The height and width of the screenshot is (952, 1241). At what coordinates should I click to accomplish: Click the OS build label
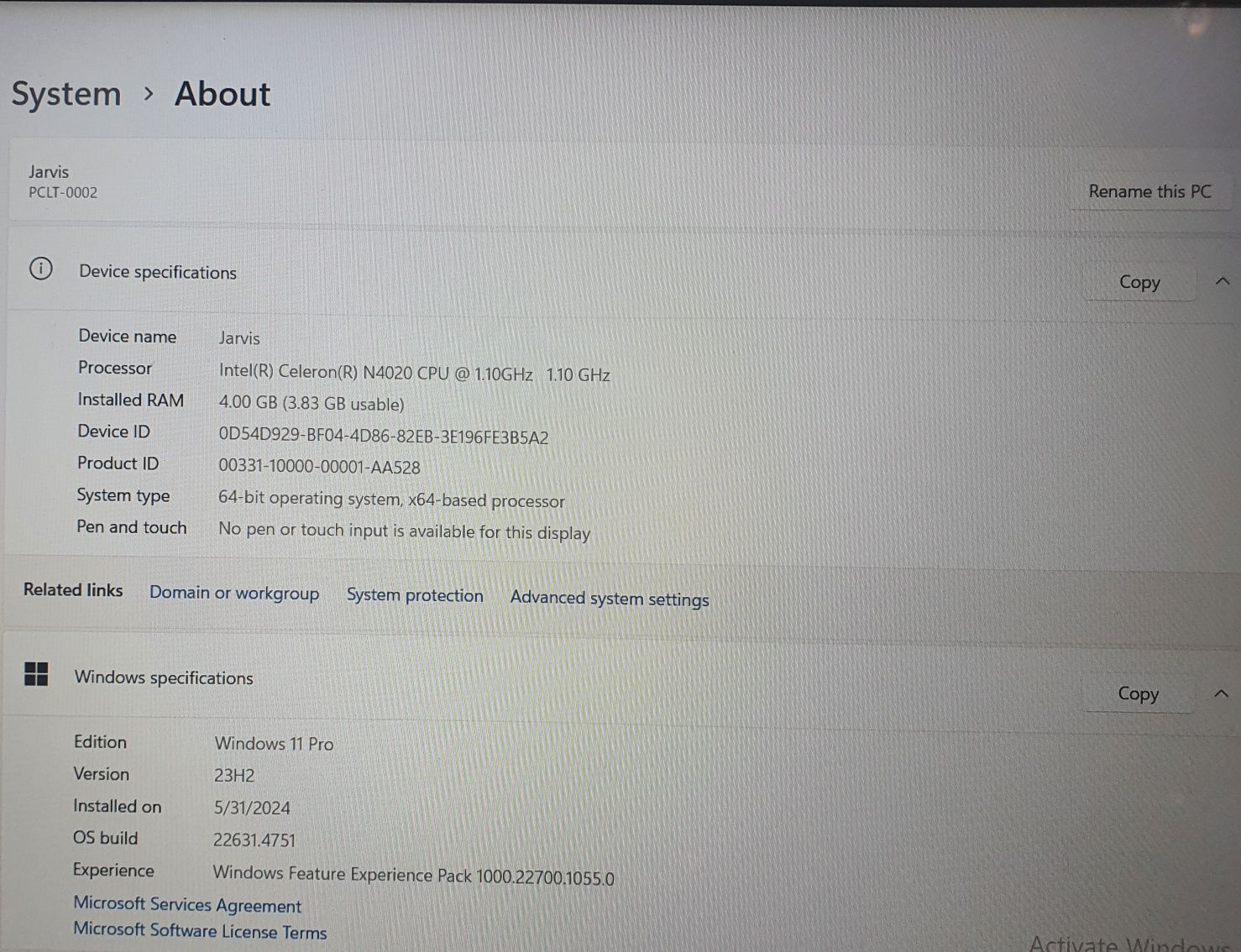click(106, 838)
